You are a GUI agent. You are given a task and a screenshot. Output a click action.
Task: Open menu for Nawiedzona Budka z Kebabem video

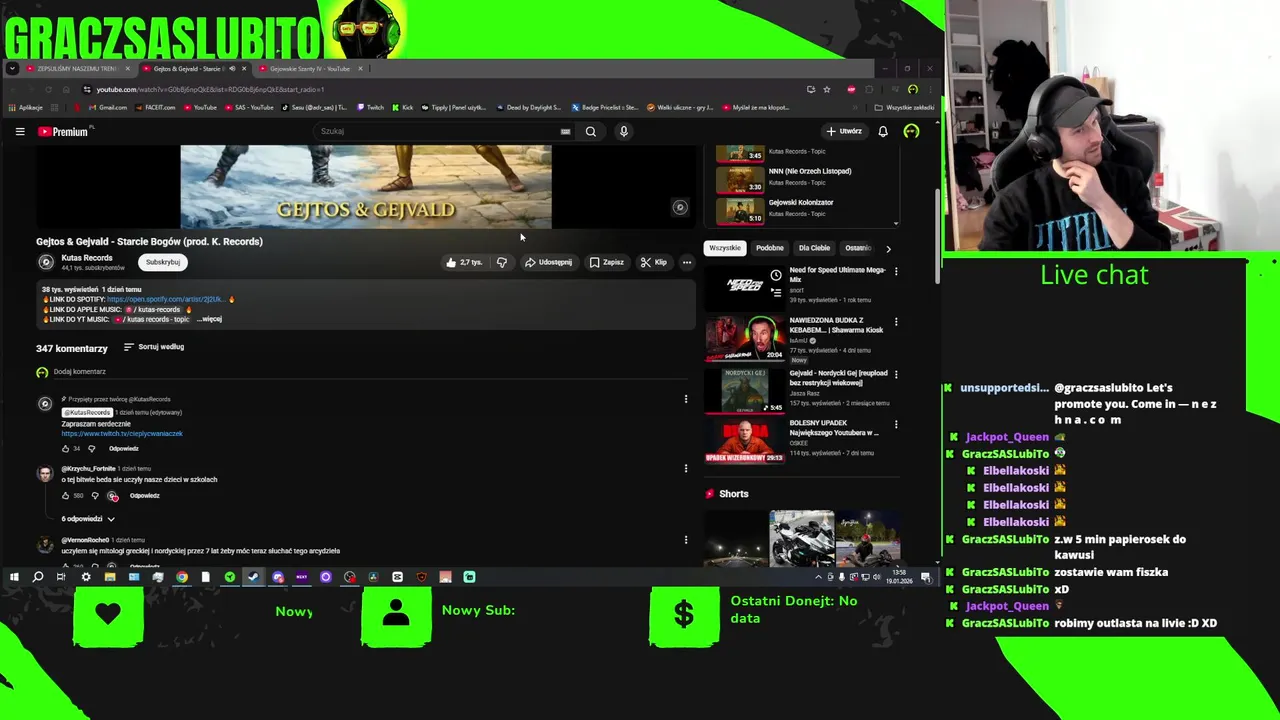pyautogui.click(x=896, y=322)
